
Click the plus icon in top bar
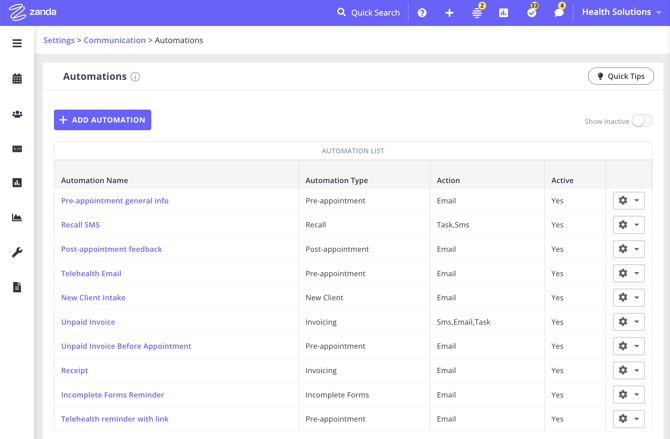pyautogui.click(x=449, y=13)
